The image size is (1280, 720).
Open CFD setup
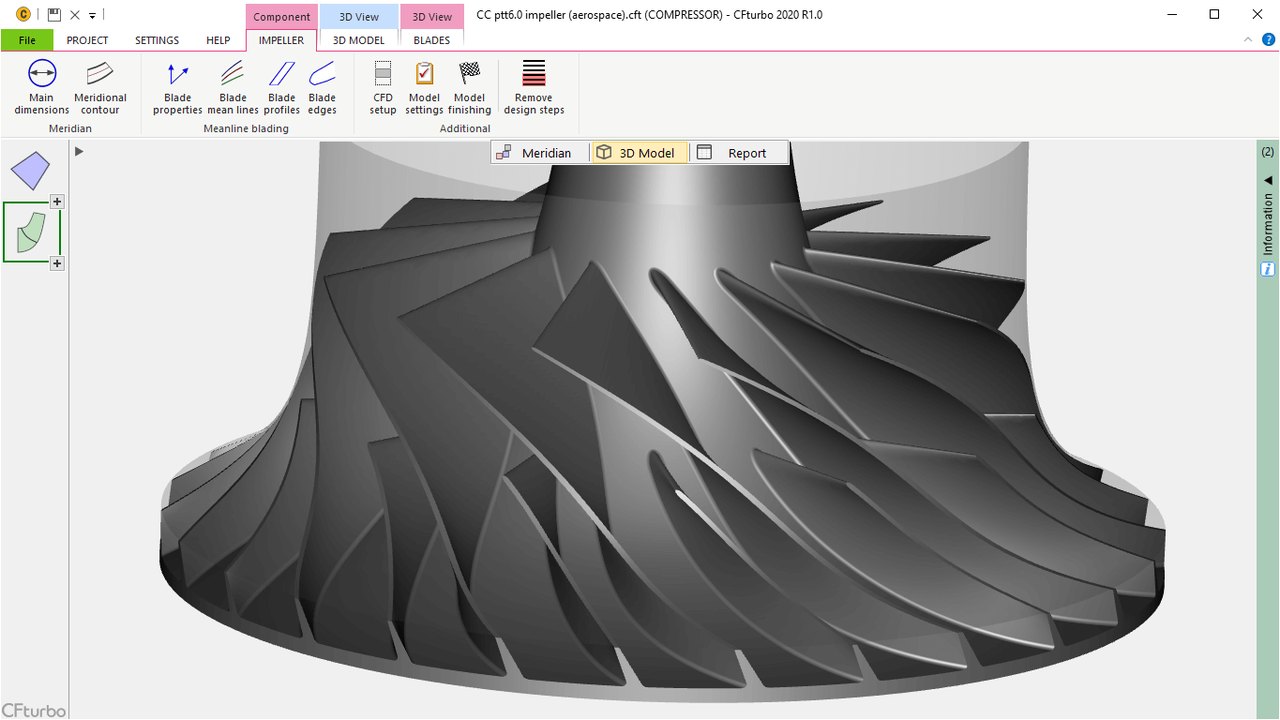pos(383,87)
